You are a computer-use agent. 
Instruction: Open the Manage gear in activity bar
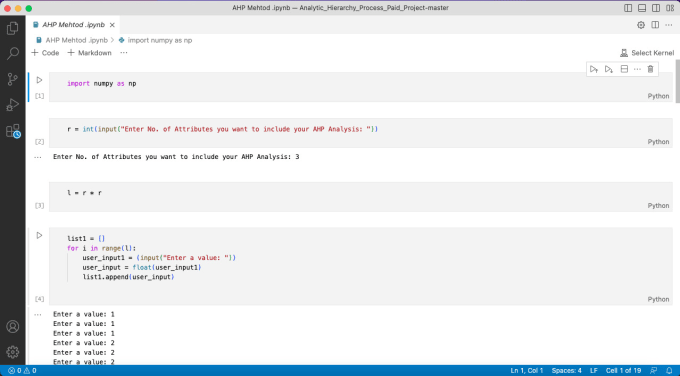[13, 352]
